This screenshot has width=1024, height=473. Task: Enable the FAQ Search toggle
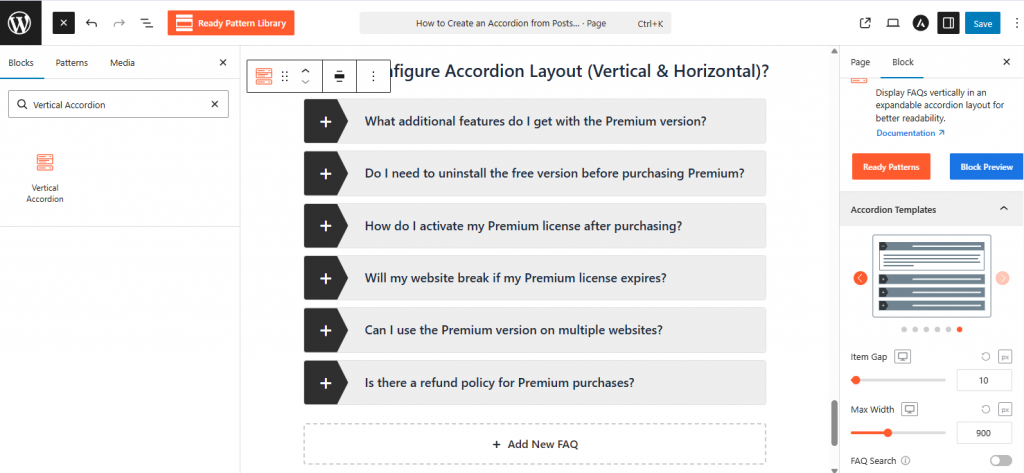point(999,461)
